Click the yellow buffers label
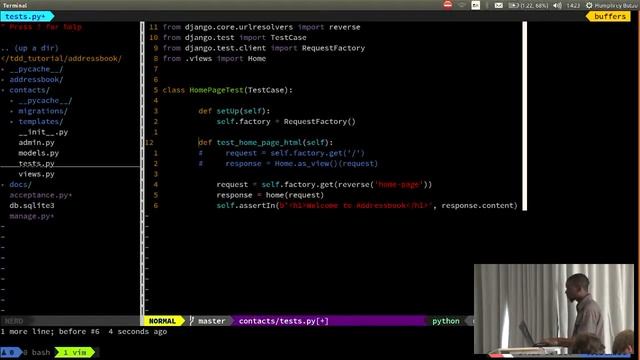Screen dimensions: 640x360 click(x=609, y=16)
